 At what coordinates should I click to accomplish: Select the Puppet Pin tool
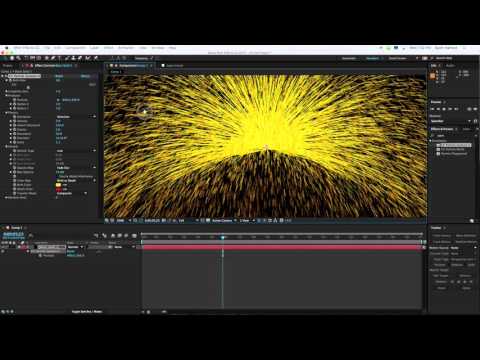click(95, 58)
